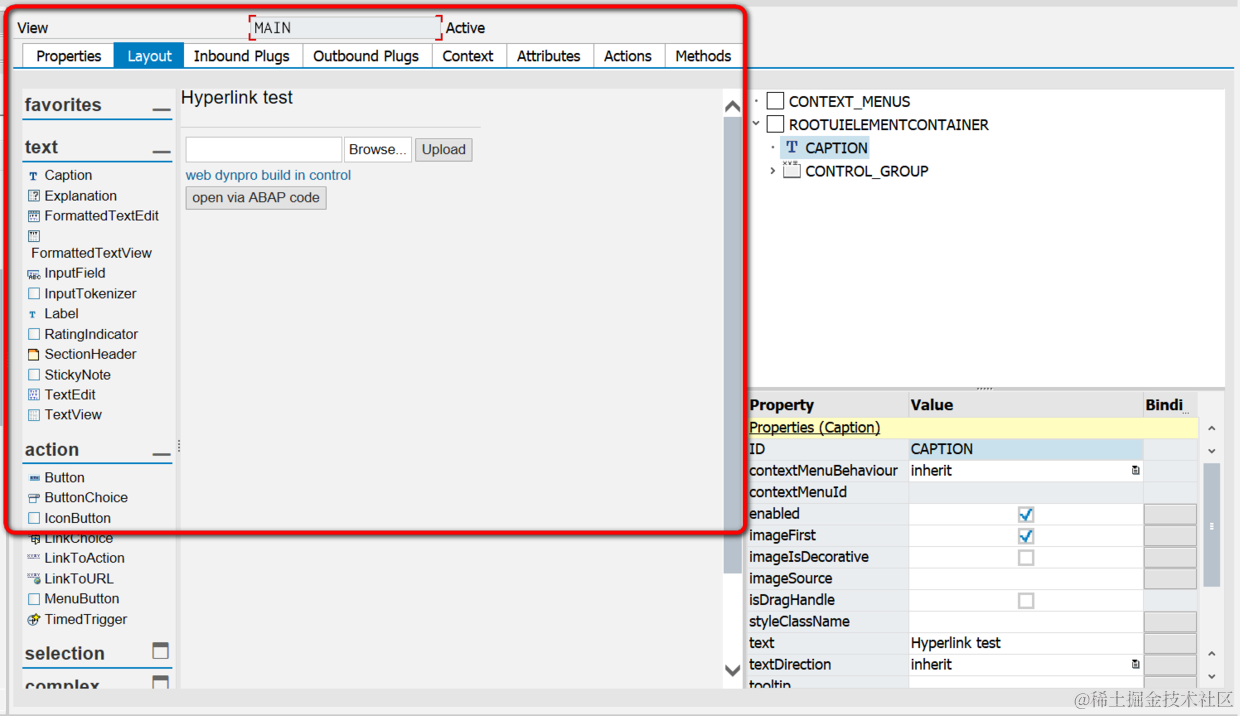The image size is (1240, 716).
Task: Click 'open via ABAP code' button
Action: pos(256,198)
